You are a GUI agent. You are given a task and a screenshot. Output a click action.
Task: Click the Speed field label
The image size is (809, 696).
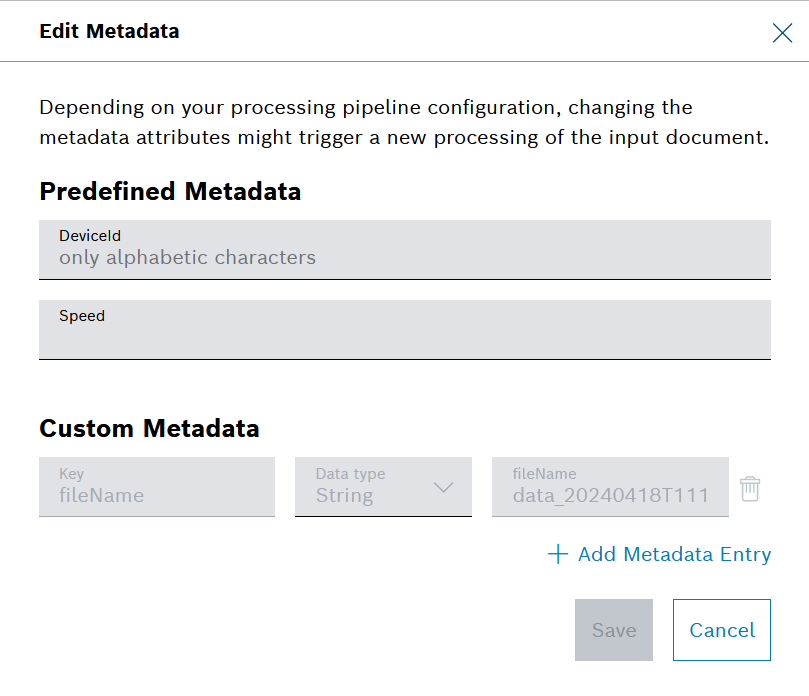coord(82,316)
